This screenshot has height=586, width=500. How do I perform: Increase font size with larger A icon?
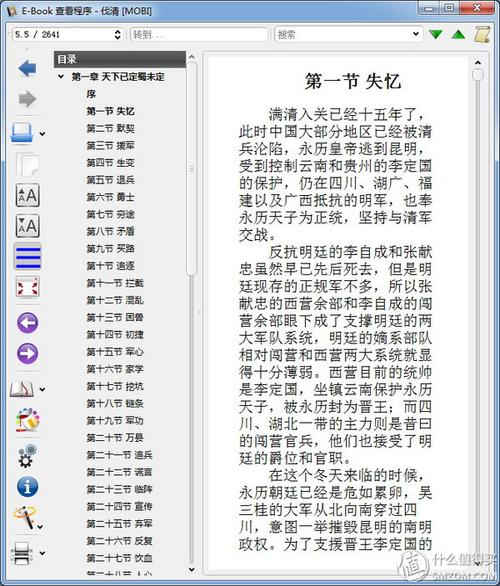tap(28, 195)
